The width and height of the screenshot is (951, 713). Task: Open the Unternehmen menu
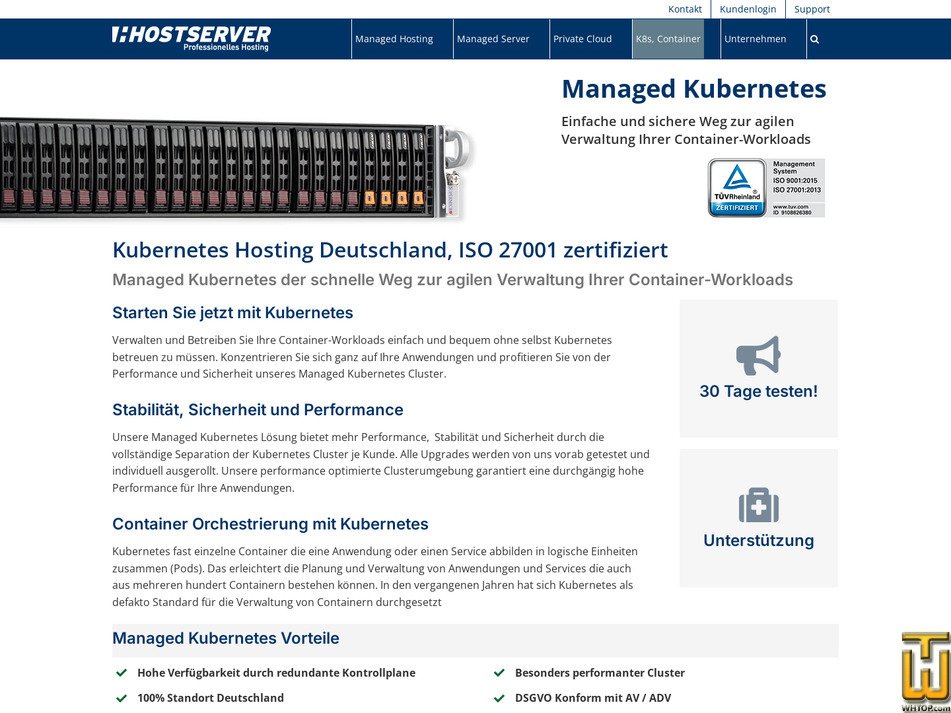pos(755,39)
